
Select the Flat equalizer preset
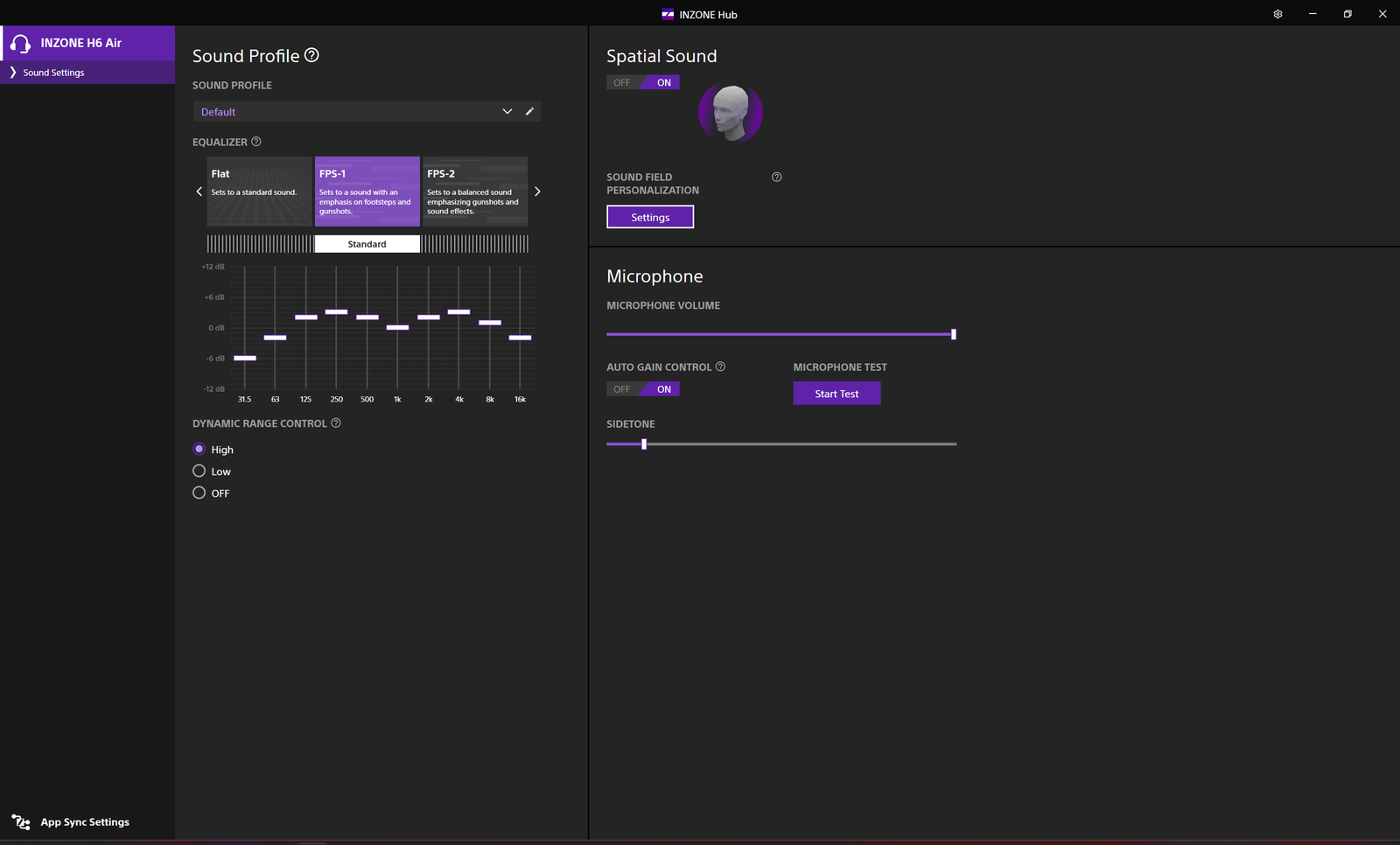[259, 192]
